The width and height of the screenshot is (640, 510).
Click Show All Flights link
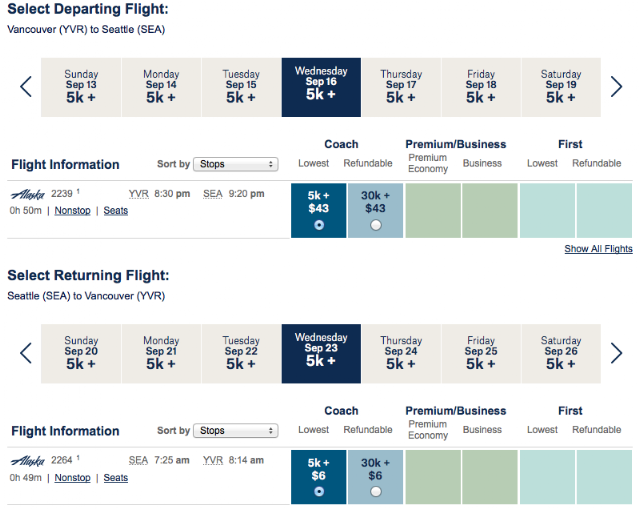[598, 249]
